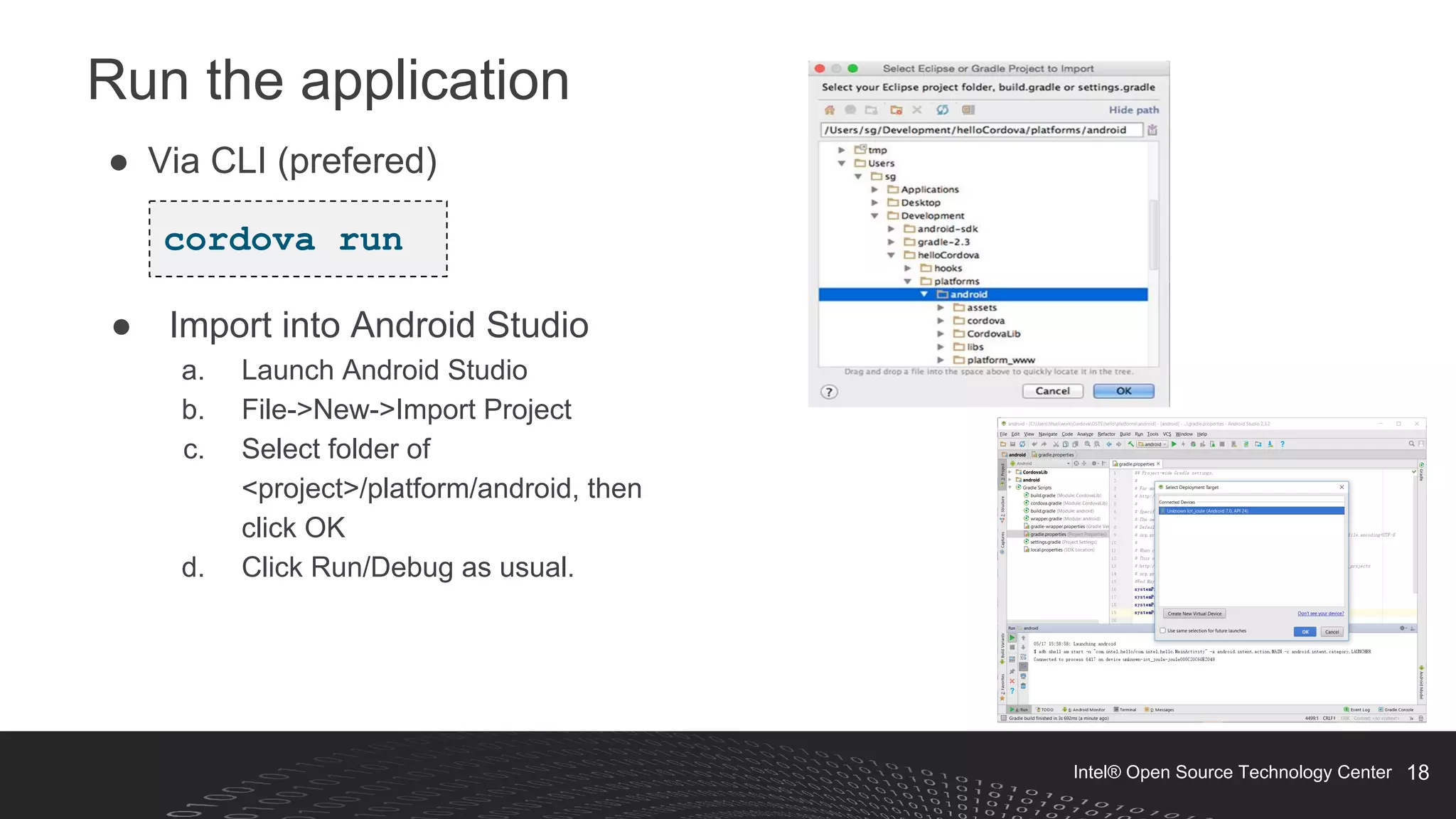Select the Unknown Iot_joule connected device
The image size is (1456, 819).
pyautogui.click(x=1251, y=511)
